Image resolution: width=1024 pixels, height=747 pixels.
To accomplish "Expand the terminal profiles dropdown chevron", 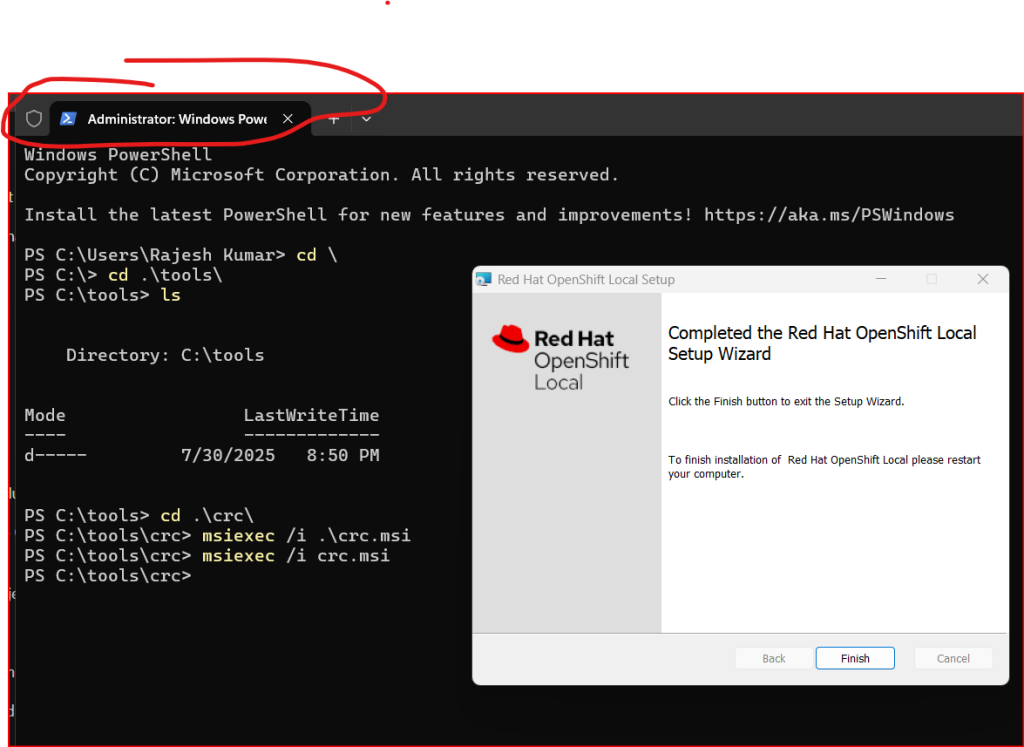I will pos(367,119).
